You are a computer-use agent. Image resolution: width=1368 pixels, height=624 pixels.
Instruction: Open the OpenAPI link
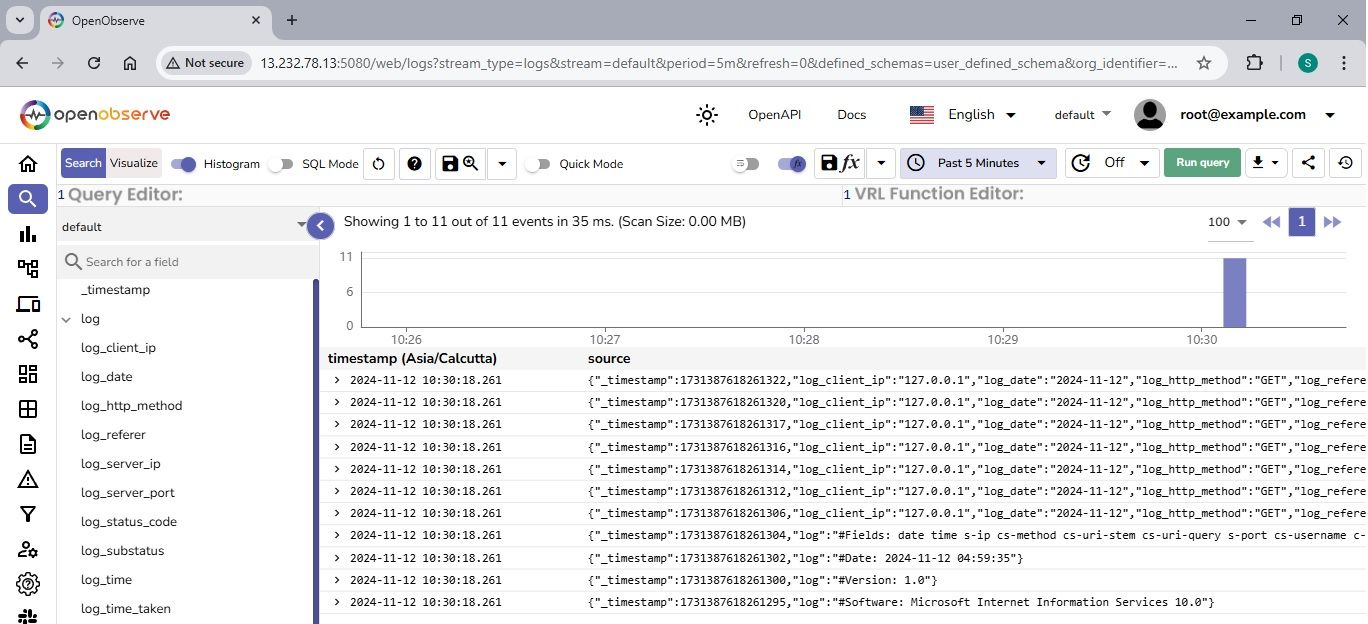coord(774,115)
